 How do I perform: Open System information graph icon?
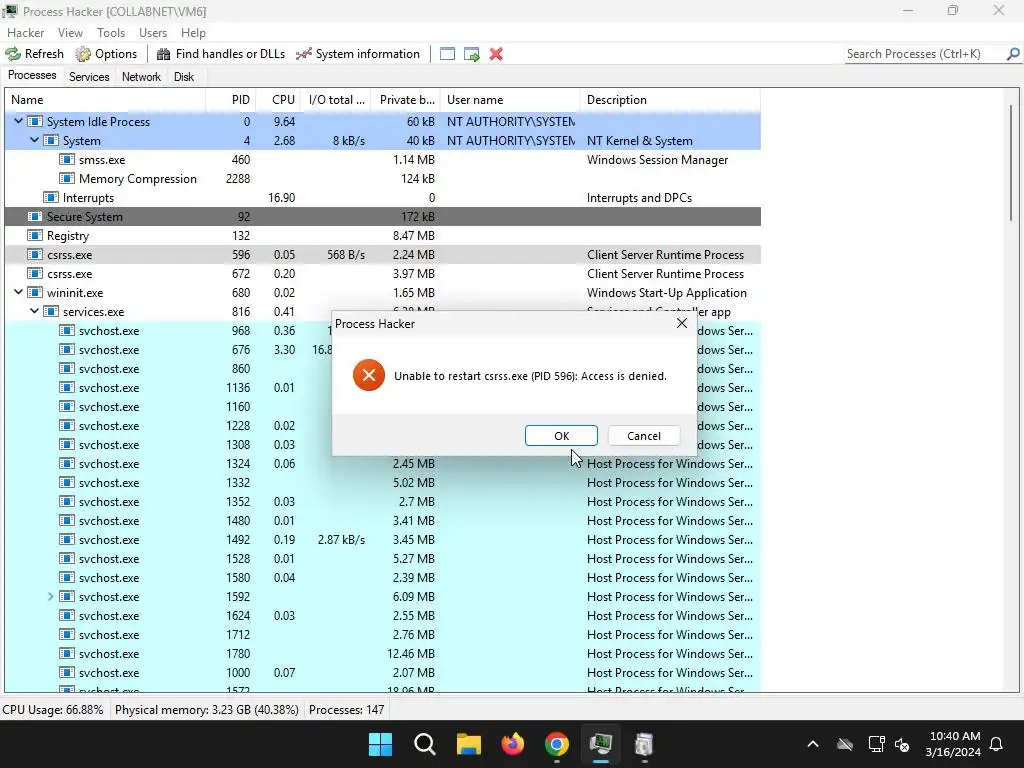point(304,54)
